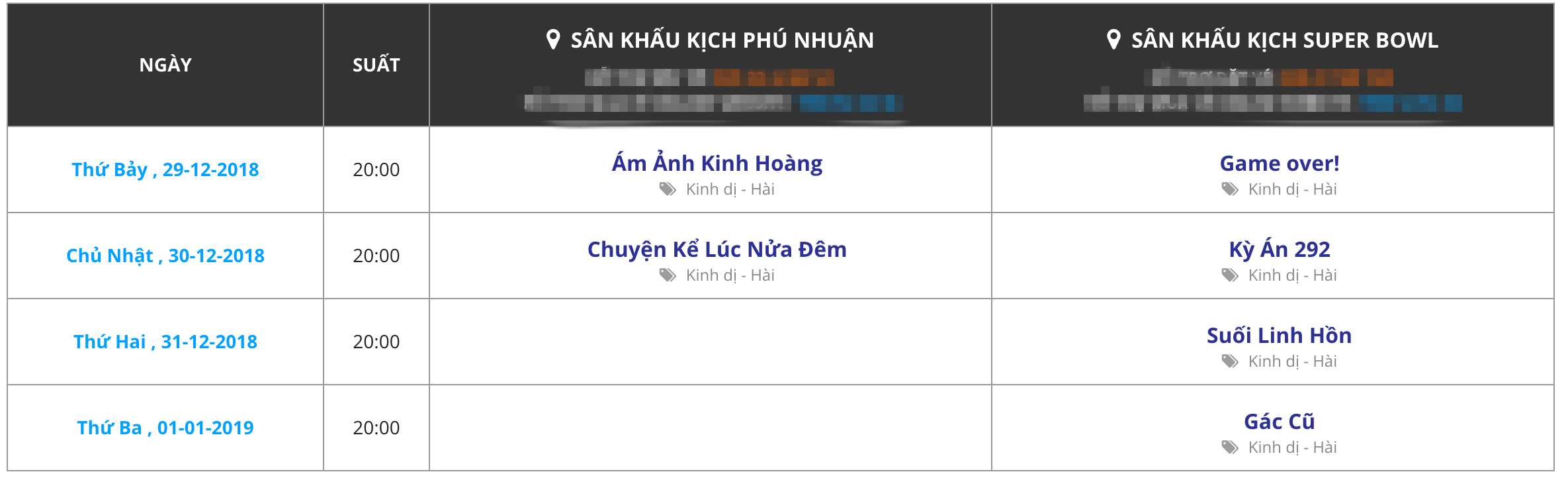Click the location pin beside Sân Khấu Kịch Super Bowl

[x=1113, y=40]
